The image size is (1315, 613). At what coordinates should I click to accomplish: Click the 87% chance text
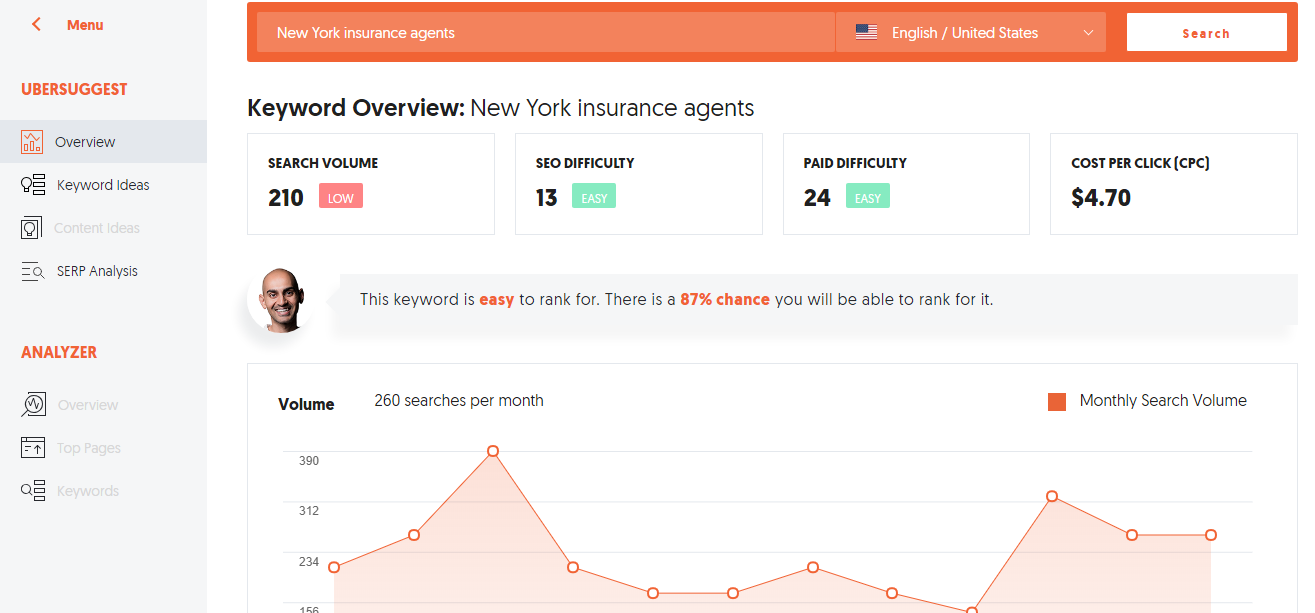(725, 299)
